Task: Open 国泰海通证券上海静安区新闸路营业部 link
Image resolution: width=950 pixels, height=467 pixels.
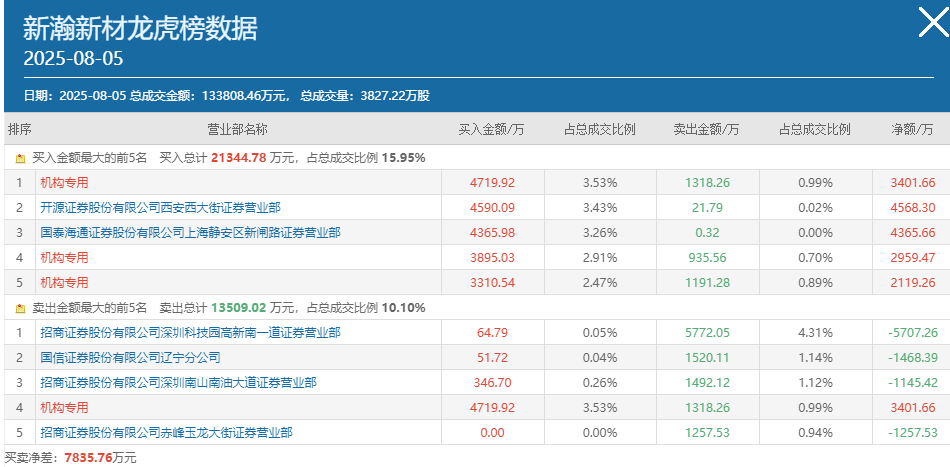Action: pyautogui.click(x=190, y=233)
